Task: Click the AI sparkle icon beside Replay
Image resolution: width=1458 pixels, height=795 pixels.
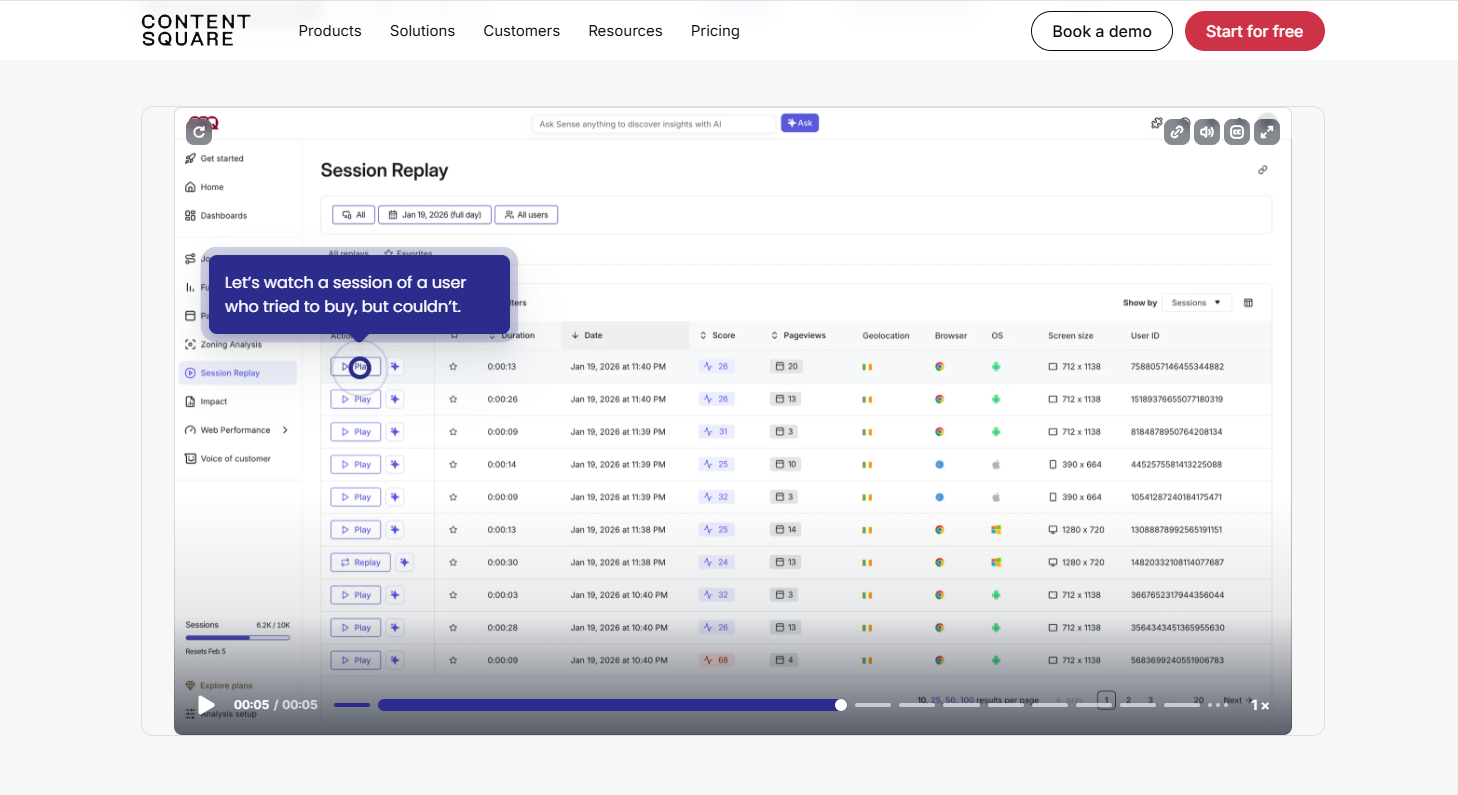Action: (x=404, y=562)
